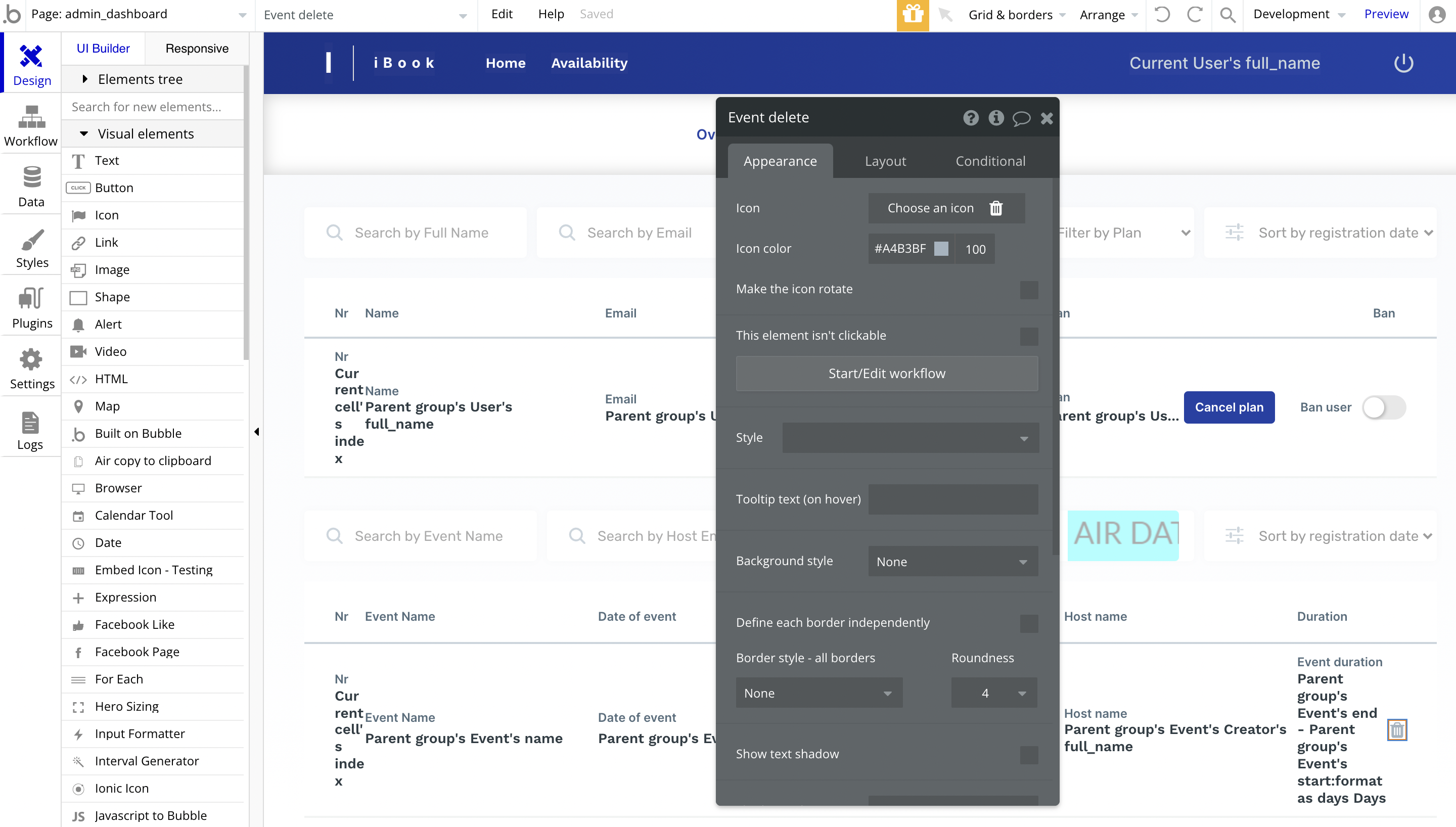
Task: Click the Preview link
Action: click(1386, 14)
